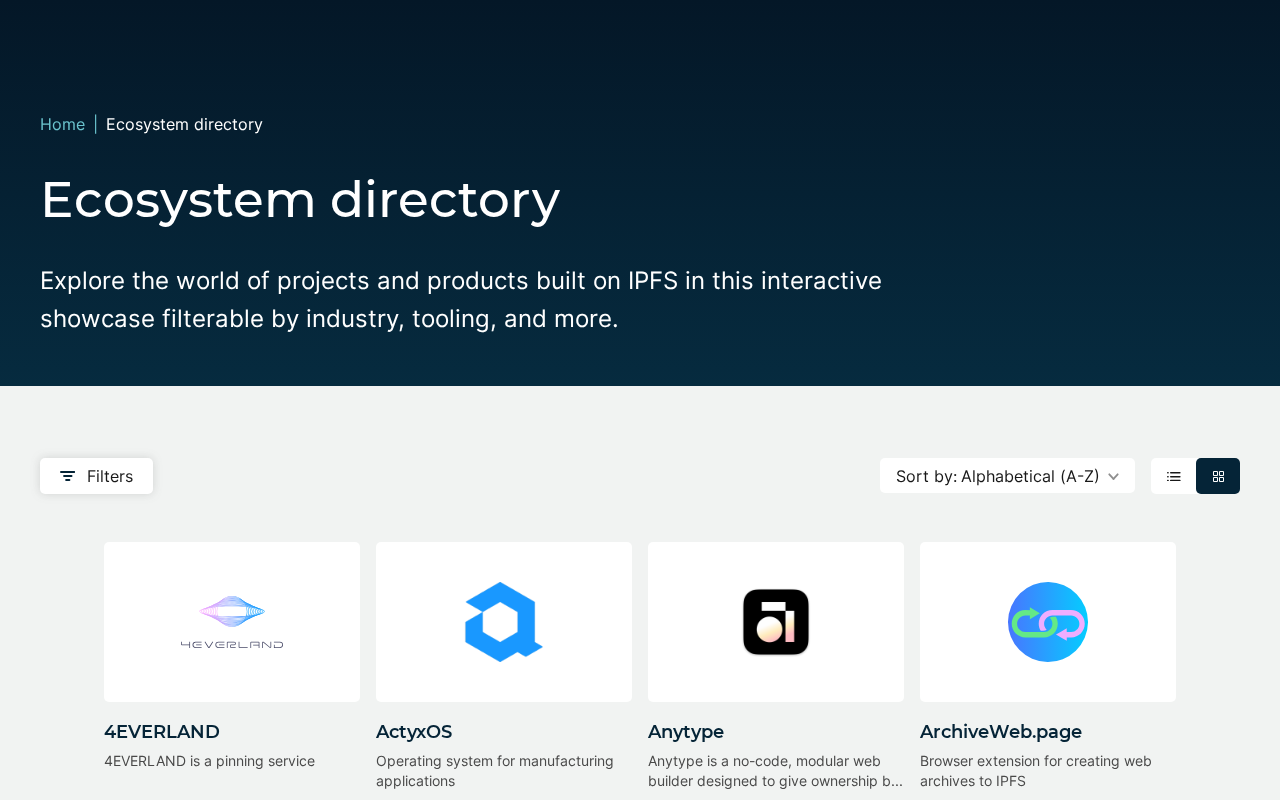Open the 4EVERLAND logo card
Viewport: 1280px width, 800px height.
[232, 622]
